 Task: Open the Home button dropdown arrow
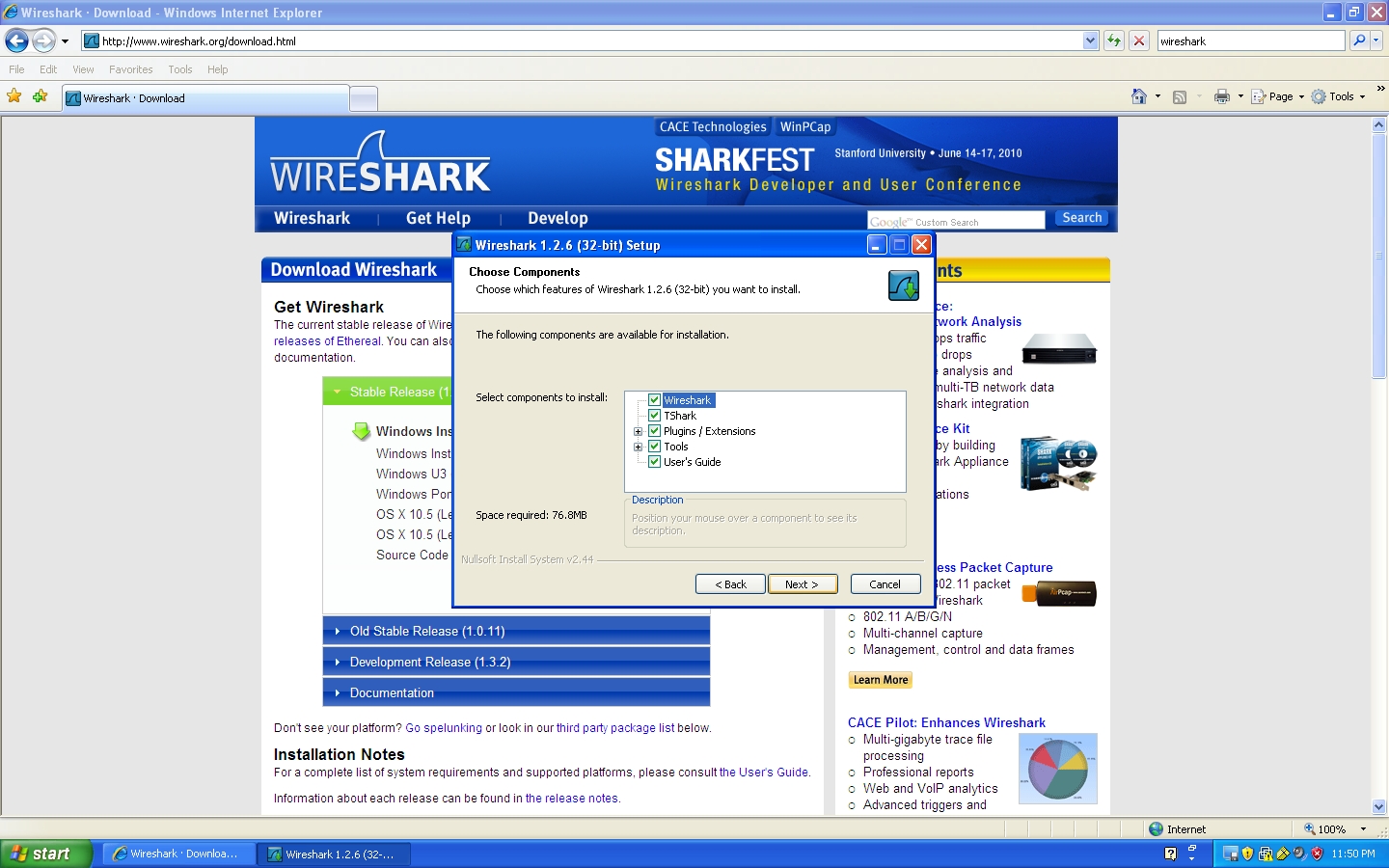[1157, 96]
